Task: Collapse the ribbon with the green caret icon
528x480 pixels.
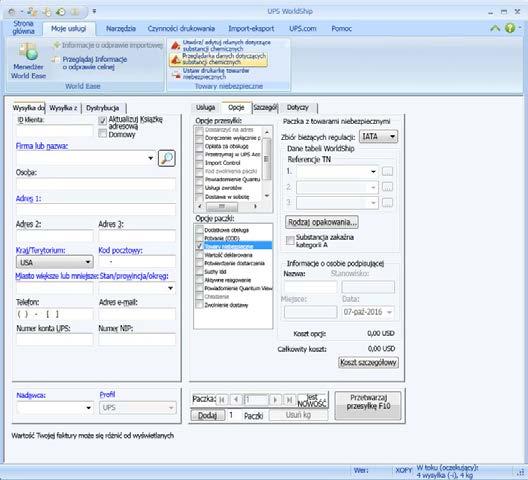Action: [495, 28]
